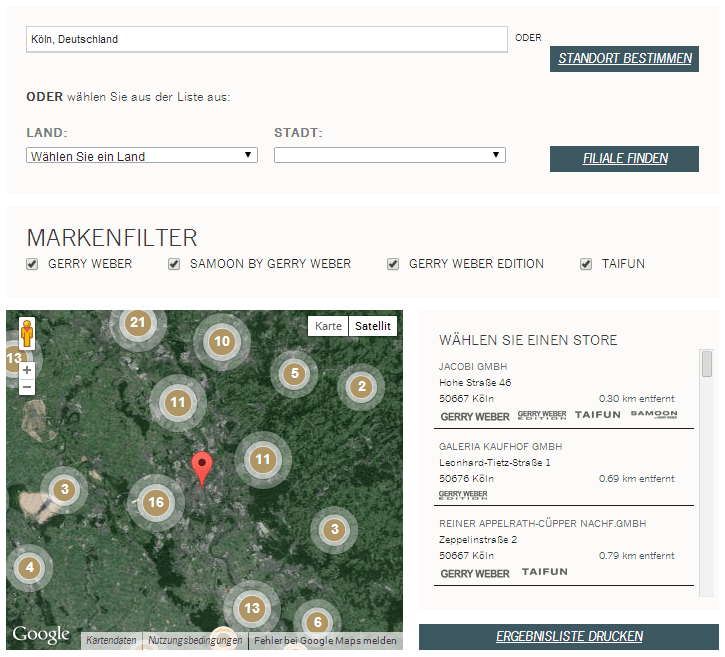Screen dimensions: 725x657
Task: Click ERGEBNISLISTE DRUCKEN button
Action: [x=569, y=637]
